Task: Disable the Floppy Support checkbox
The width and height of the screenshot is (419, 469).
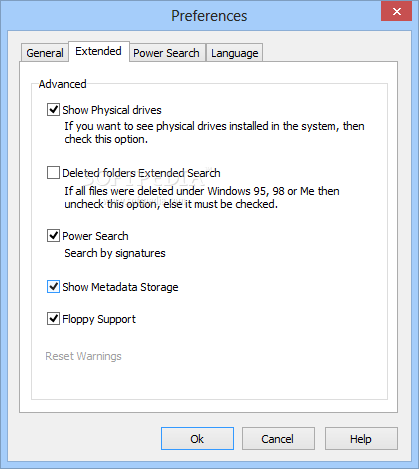Action: tap(53, 319)
